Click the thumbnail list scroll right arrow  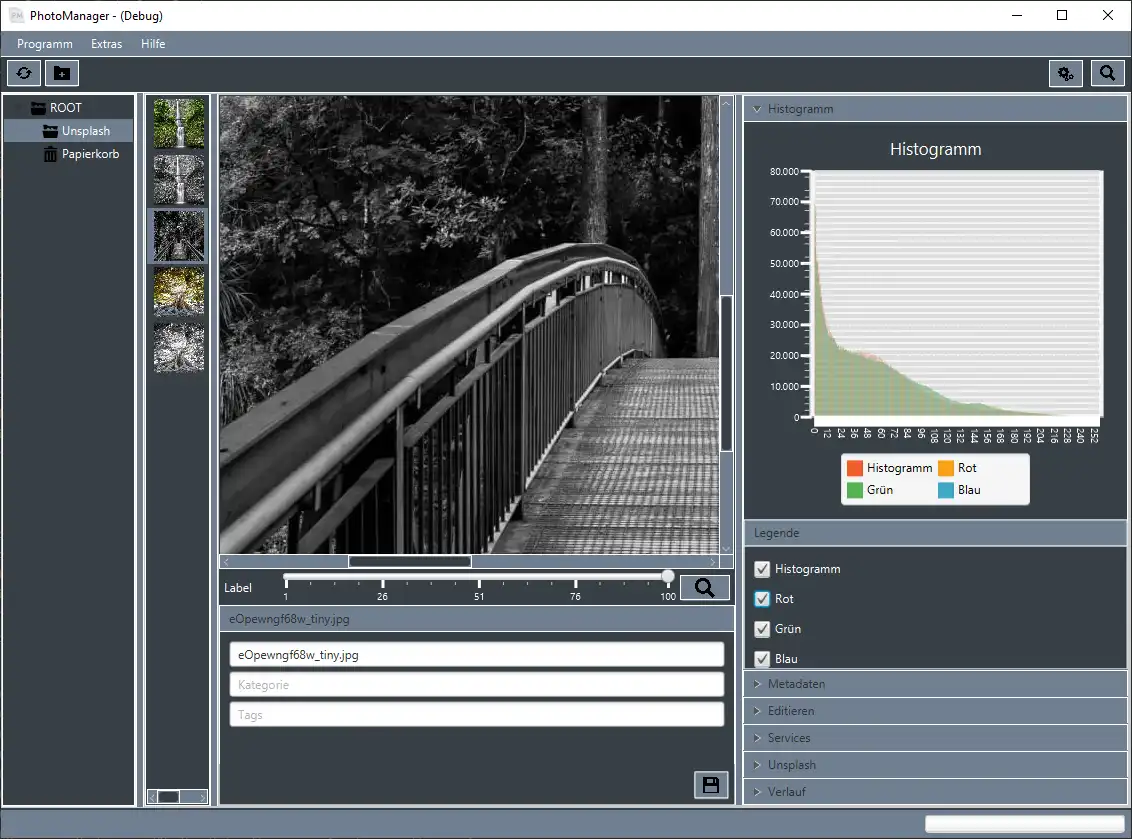pyautogui.click(x=203, y=796)
